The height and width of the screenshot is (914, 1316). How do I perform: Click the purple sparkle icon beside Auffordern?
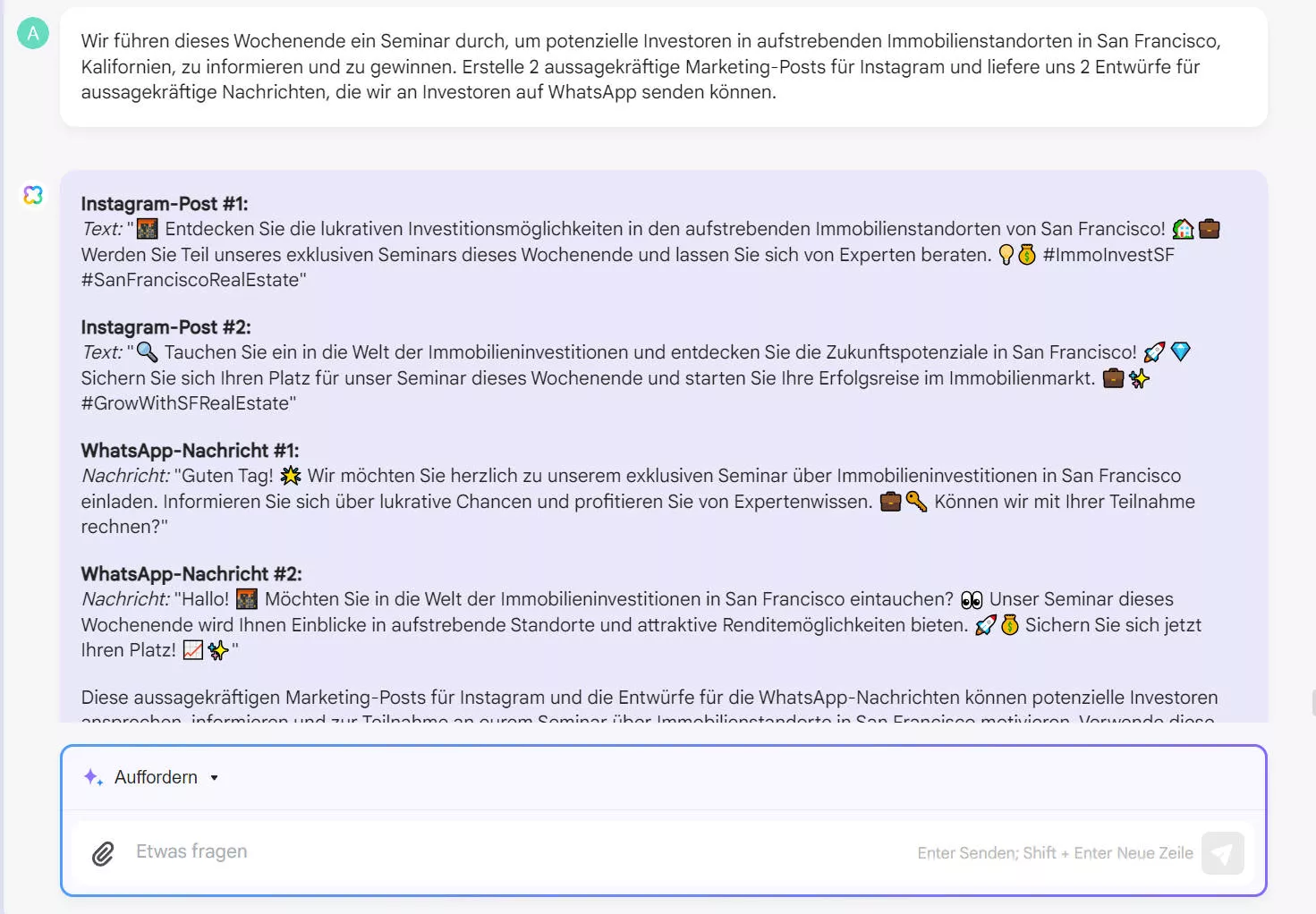(x=93, y=777)
